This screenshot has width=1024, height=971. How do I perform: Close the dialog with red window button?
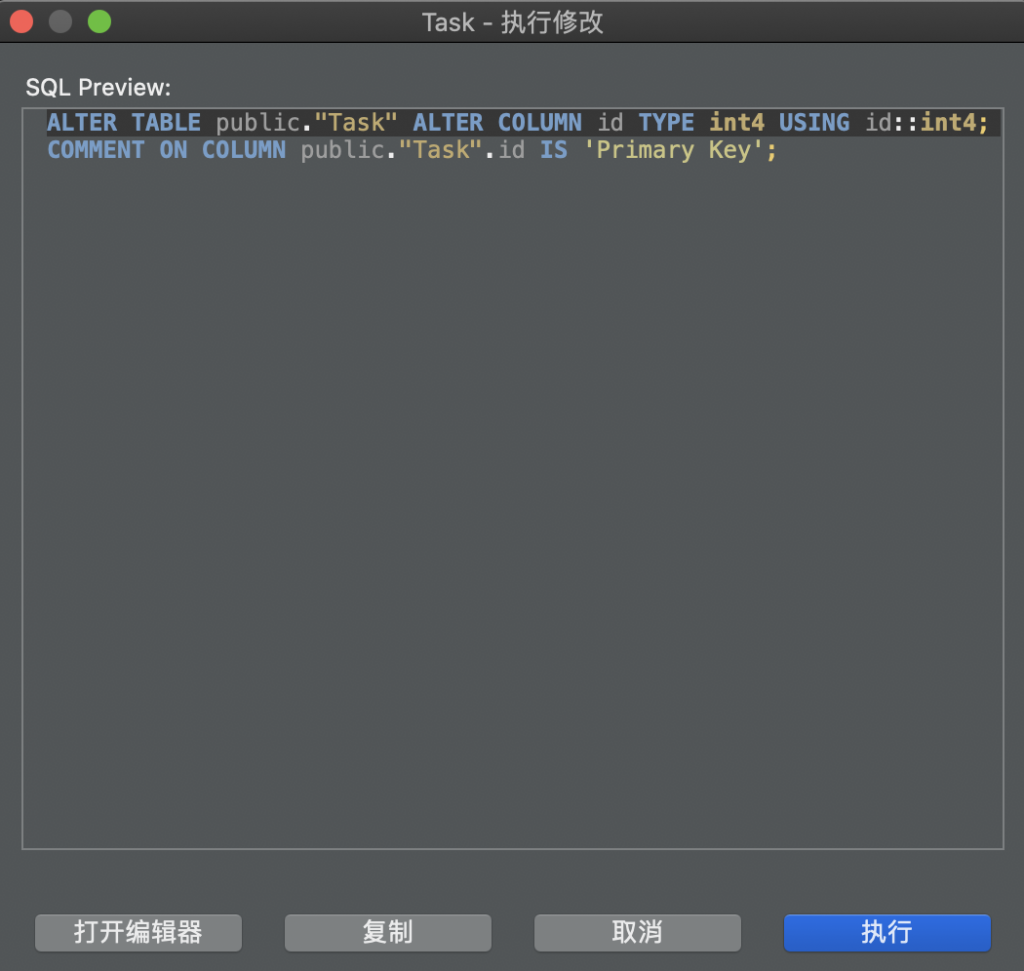22,22
